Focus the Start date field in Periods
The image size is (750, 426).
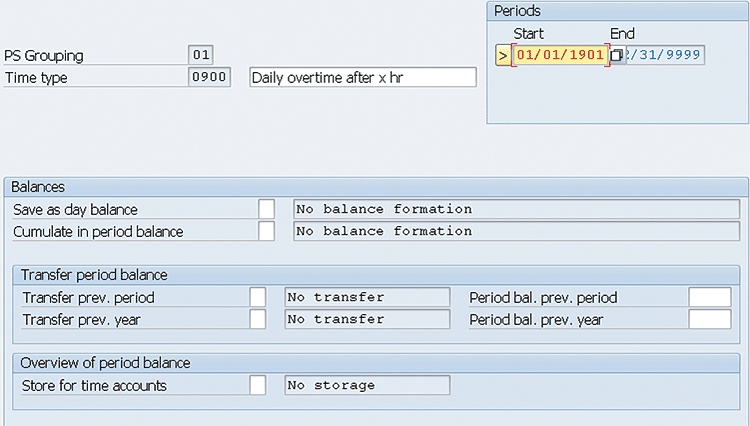(559, 56)
